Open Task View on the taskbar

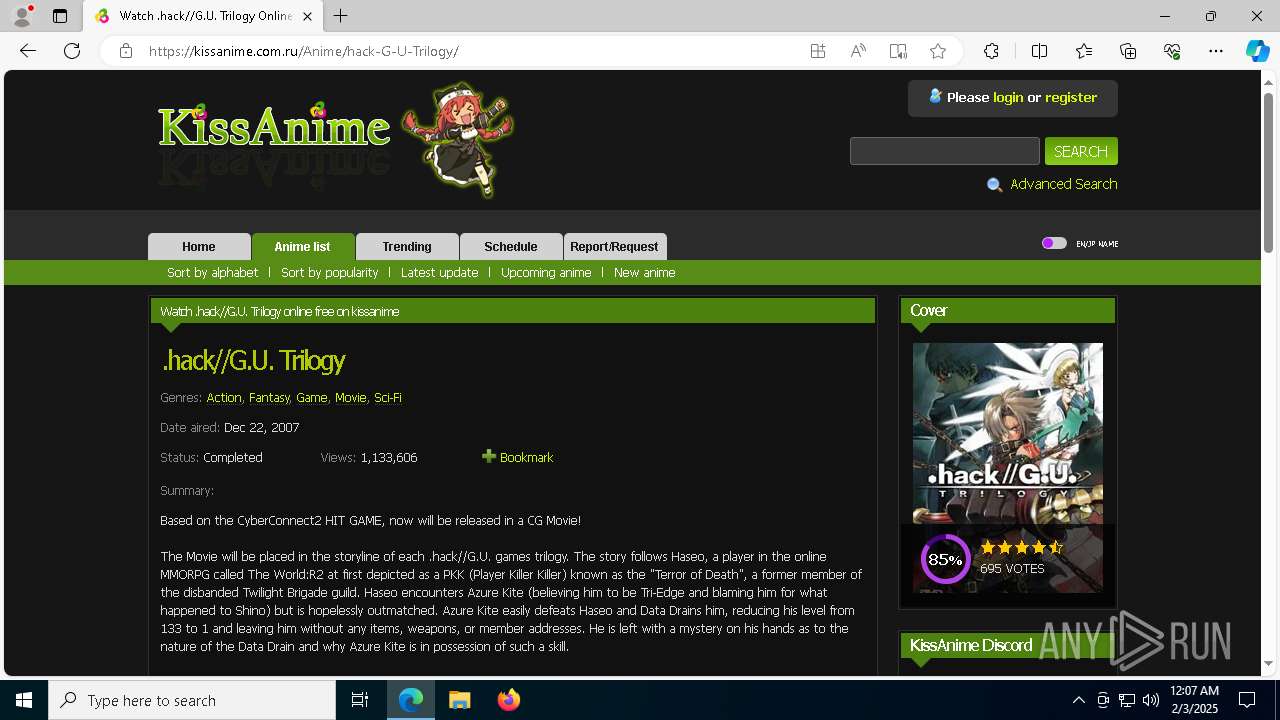(360, 700)
